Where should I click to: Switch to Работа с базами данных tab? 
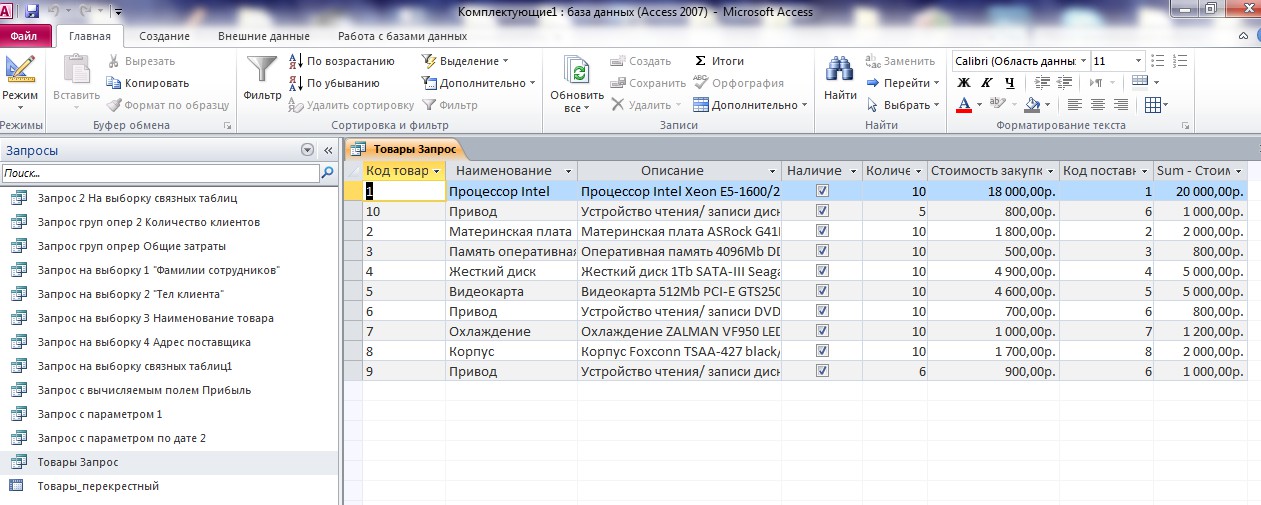coord(402,36)
